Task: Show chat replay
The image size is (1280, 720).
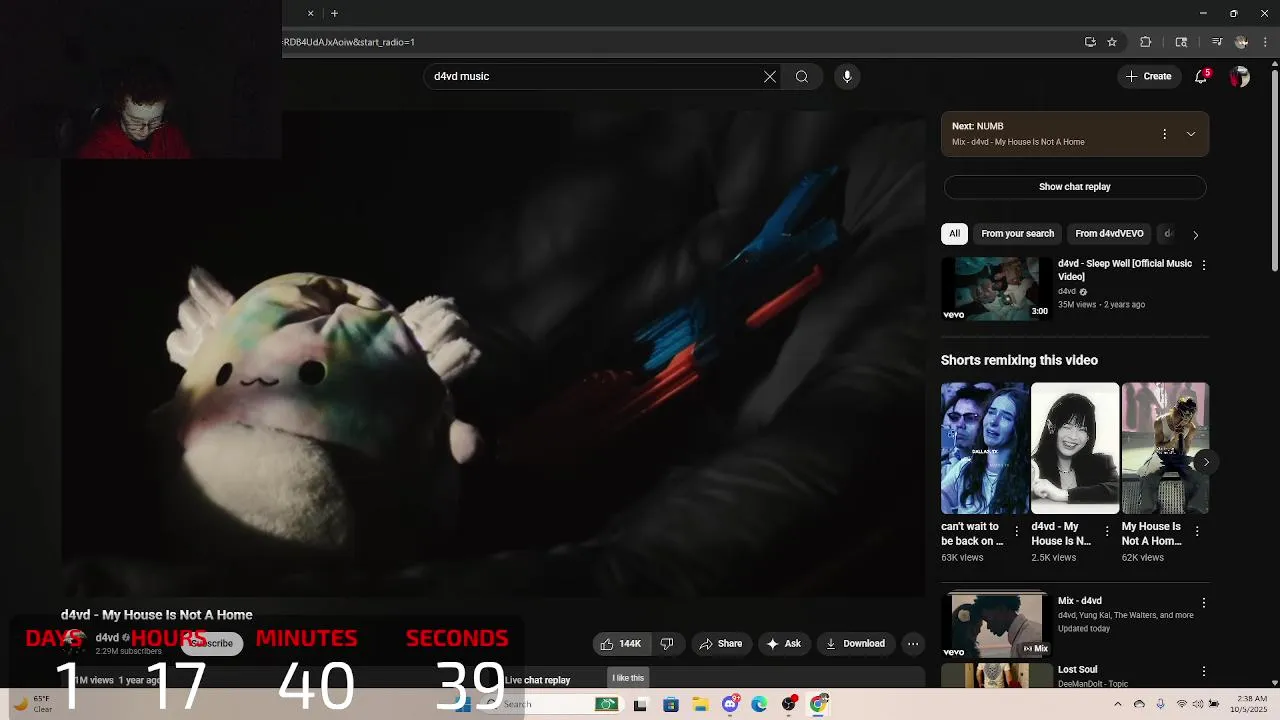Action: [x=1075, y=187]
